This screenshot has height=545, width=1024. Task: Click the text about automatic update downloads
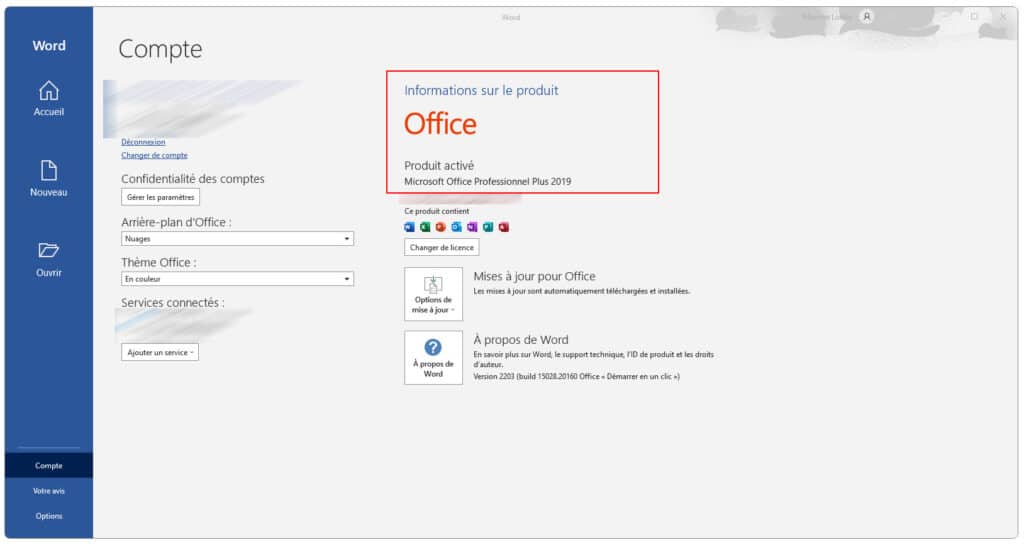click(581, 291)
